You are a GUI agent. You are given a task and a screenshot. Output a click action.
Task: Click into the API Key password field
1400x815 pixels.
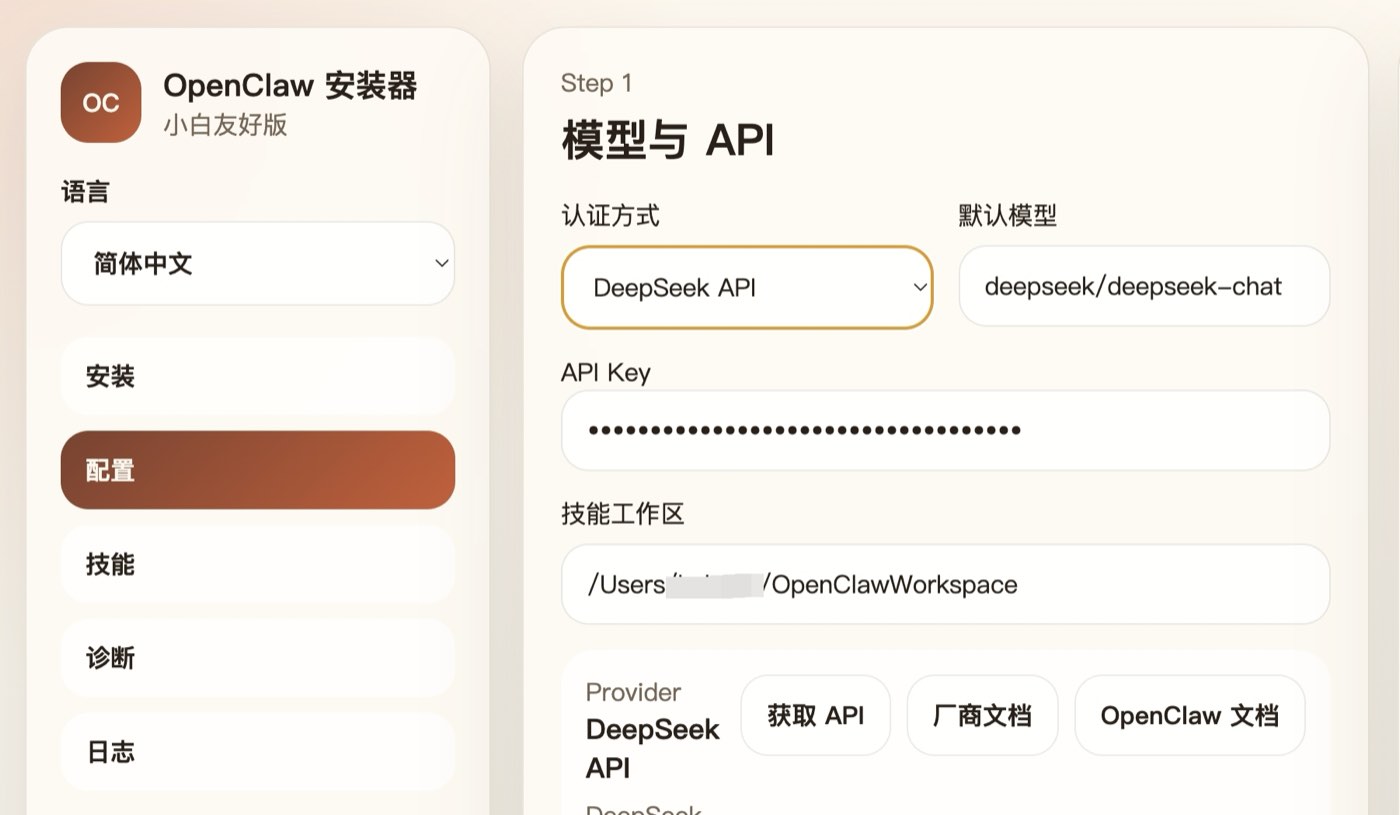pos(946,431)
